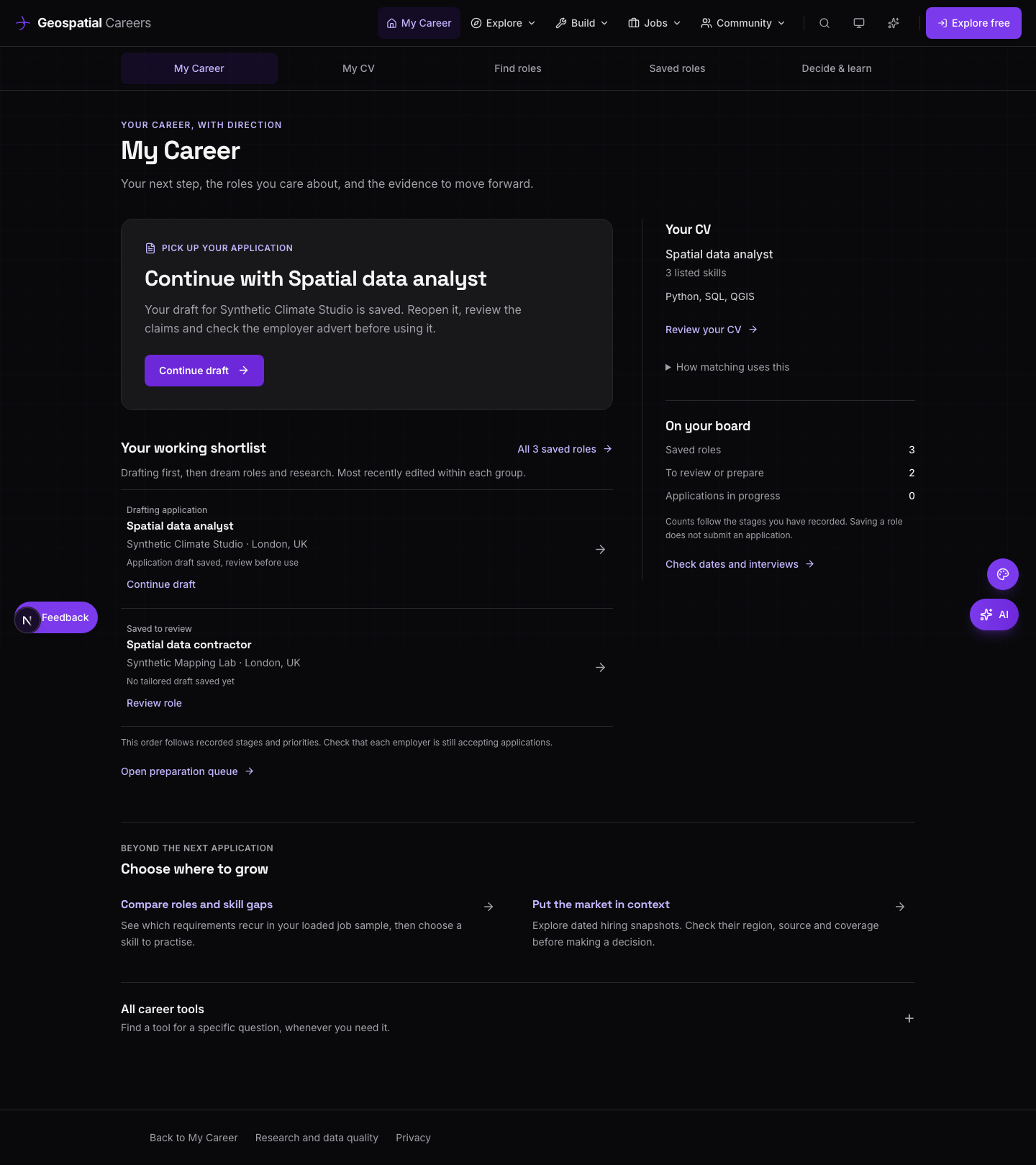Open the Explore dropdown menu

click(x=503, y=23)
